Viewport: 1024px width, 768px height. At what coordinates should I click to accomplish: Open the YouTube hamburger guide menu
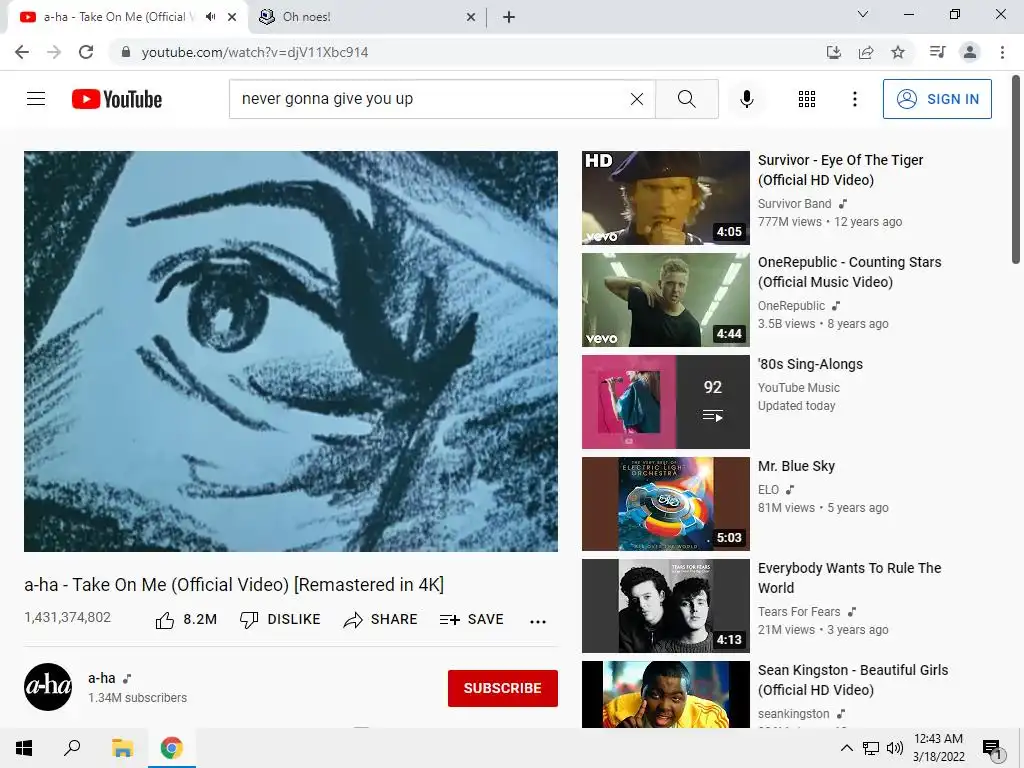pyautogui.click(x=36, y=99)
